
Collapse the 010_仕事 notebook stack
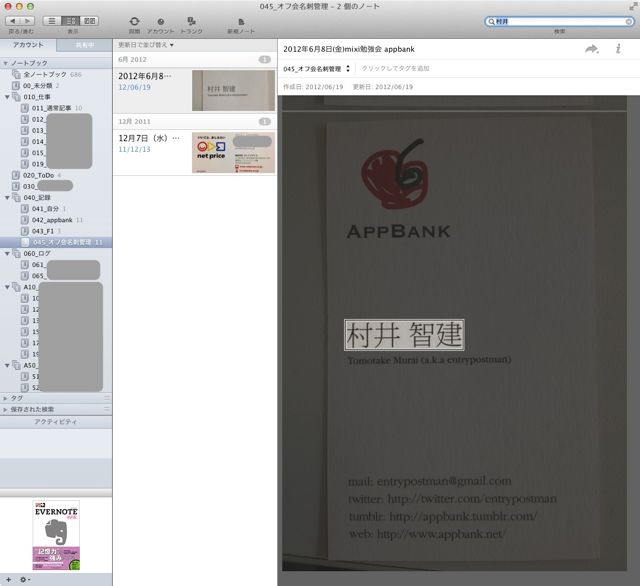(7, 97)
